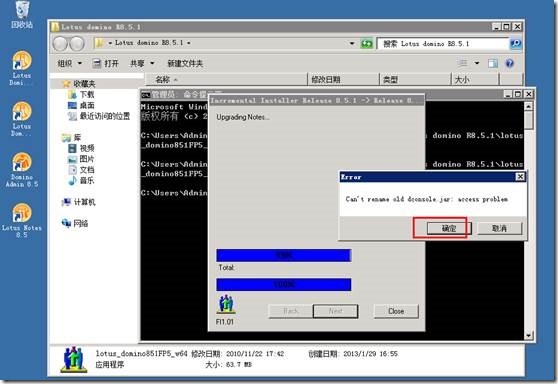Open the Lotus Notes 8.5 desktop shortcut
This screenshot has width=558, height=384.
click(x=21, y=220)
